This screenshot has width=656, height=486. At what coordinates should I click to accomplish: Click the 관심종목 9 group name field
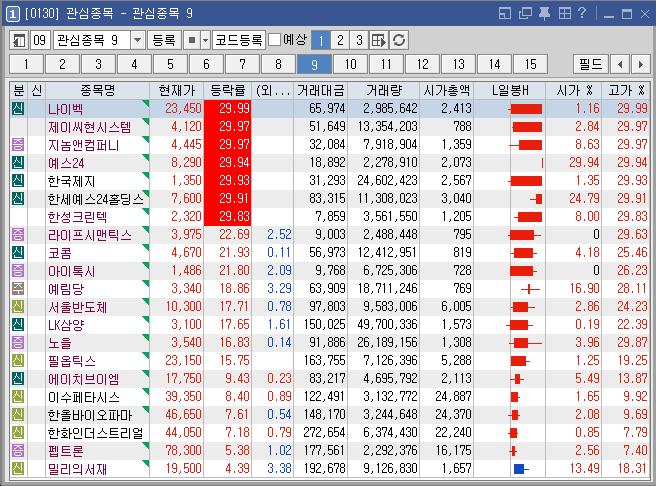click(x=92, y=40)
